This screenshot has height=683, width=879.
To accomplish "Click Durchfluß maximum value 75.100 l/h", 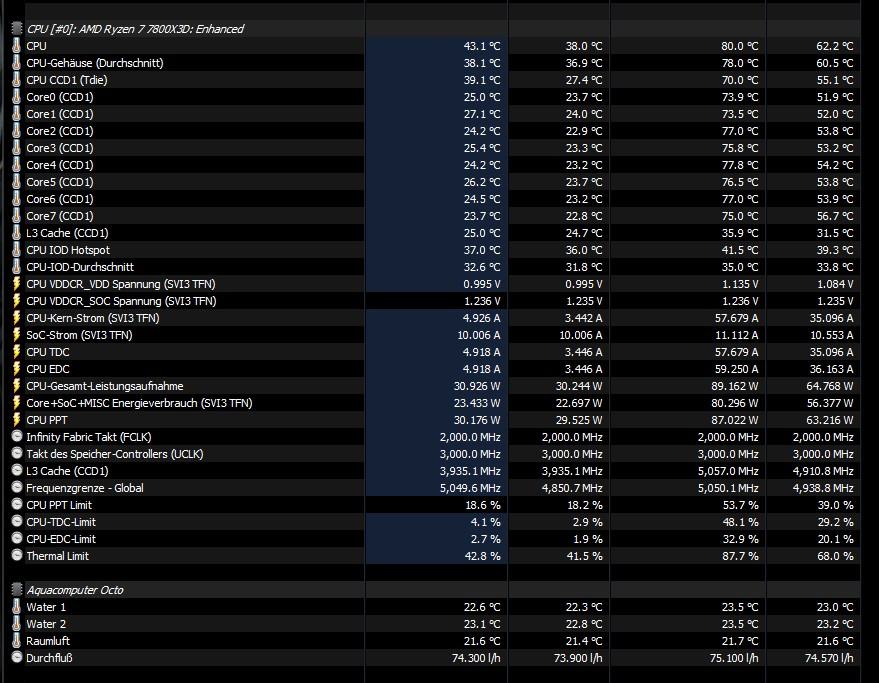I will point(734,658).
